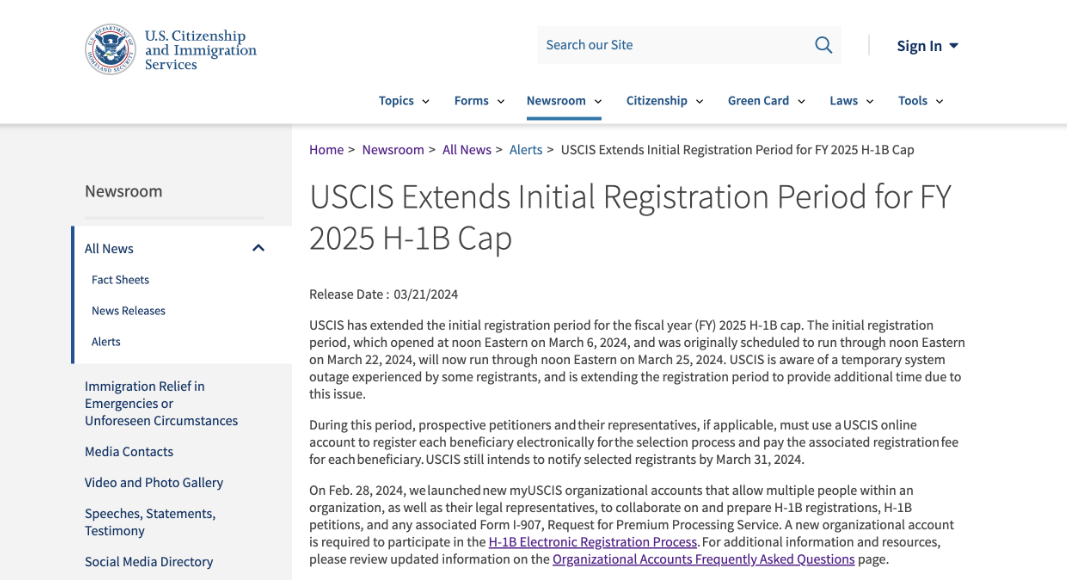Open News Releases in the sidebar
Image resolution: width=1067 pixels, height=581 pixels.
click(129, 311)
